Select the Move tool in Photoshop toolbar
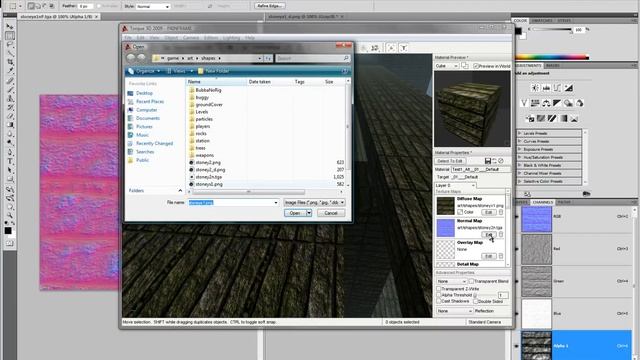The height and width of the screenshot is (360, 640). (x=10, y=27)
